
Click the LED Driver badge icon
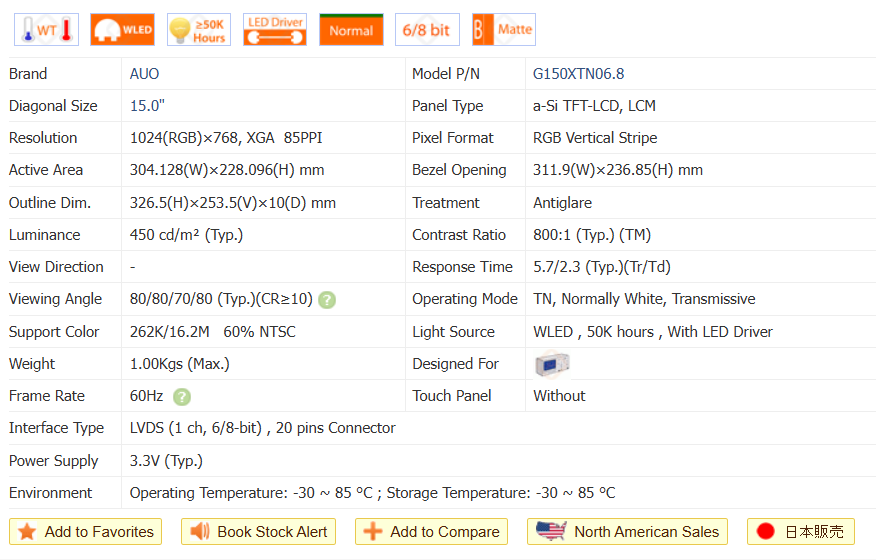pos(275,30)
